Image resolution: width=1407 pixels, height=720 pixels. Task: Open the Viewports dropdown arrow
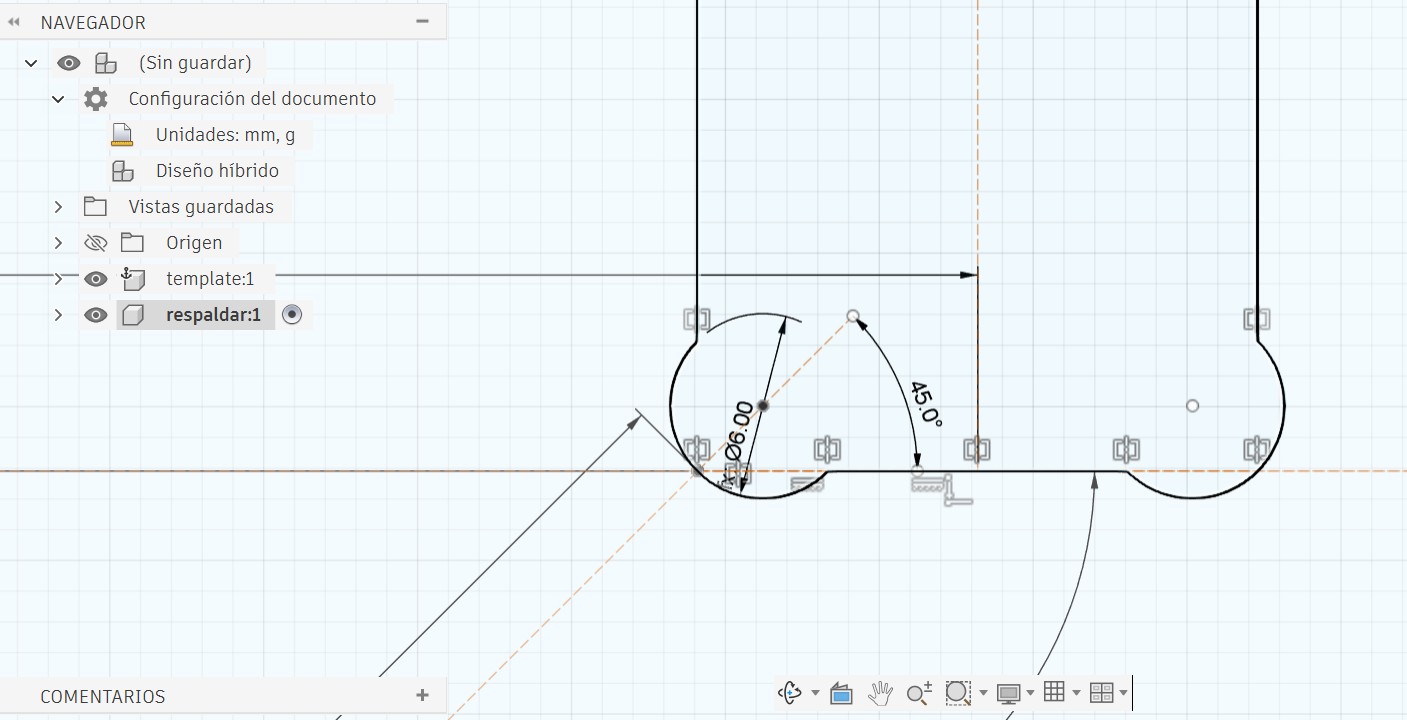1123,692
